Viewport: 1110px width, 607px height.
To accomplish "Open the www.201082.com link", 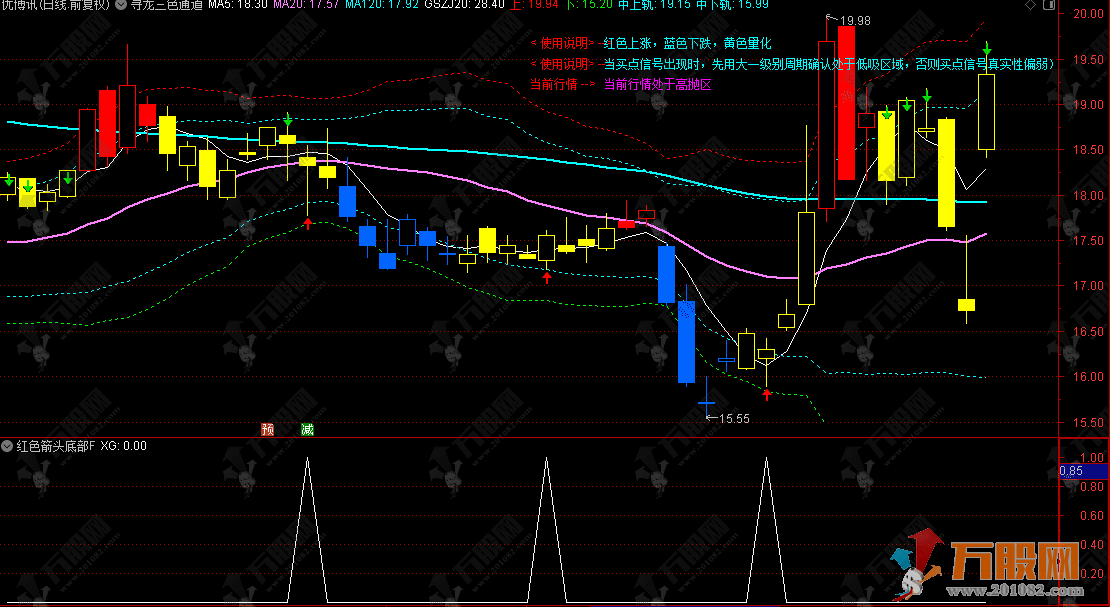I will tap(1019, 590).
